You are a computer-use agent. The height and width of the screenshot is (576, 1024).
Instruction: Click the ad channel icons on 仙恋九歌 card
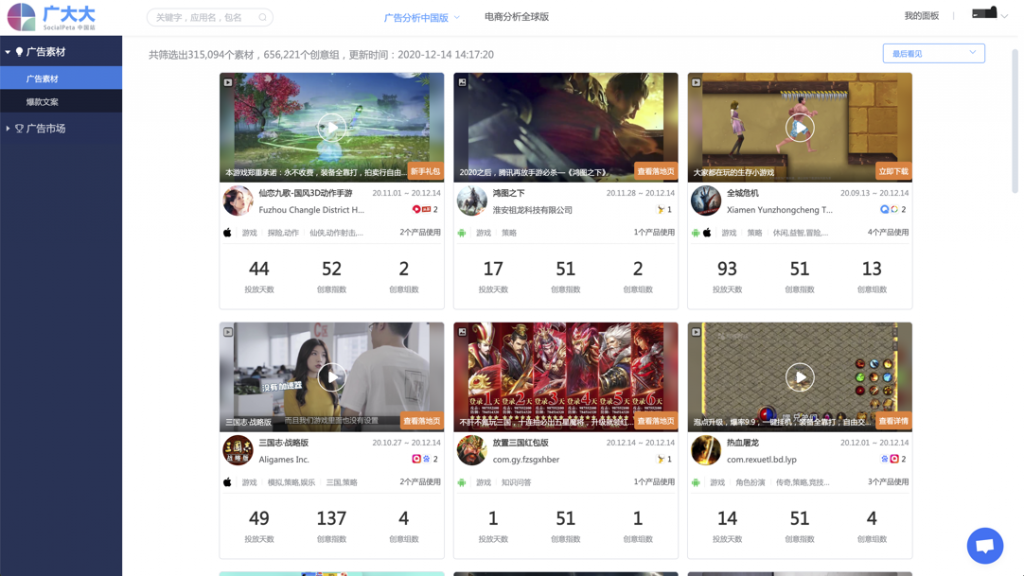pos(421,210)
